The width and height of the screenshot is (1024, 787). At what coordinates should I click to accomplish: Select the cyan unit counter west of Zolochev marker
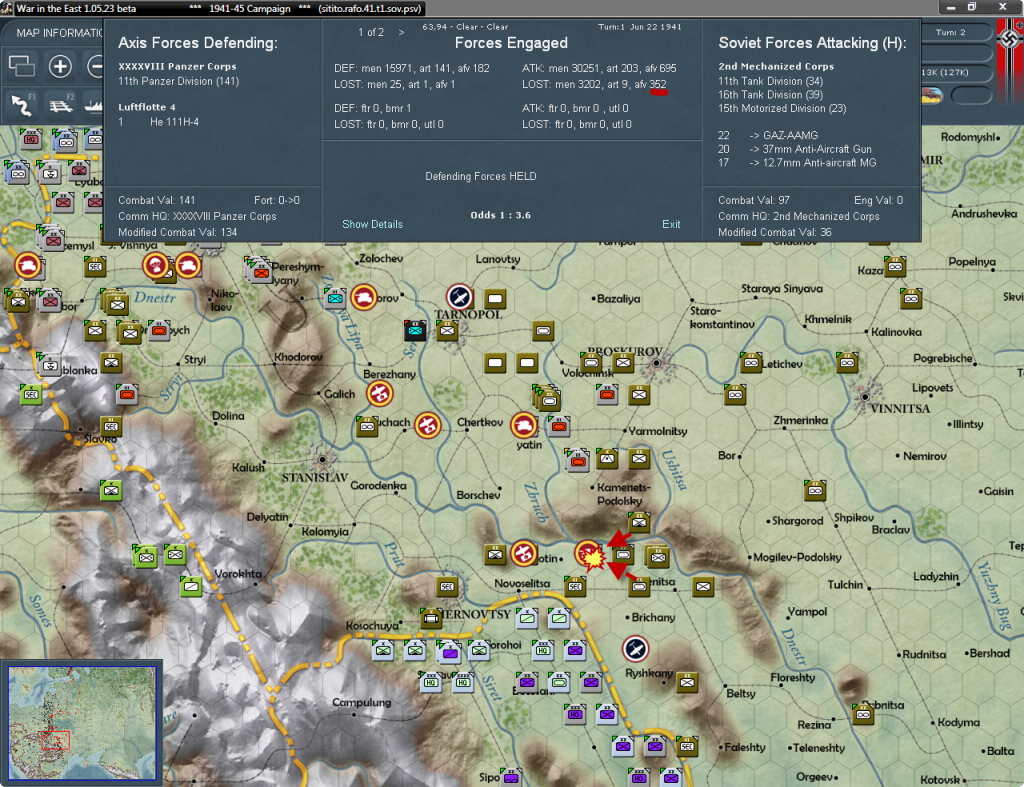(335, 298)
